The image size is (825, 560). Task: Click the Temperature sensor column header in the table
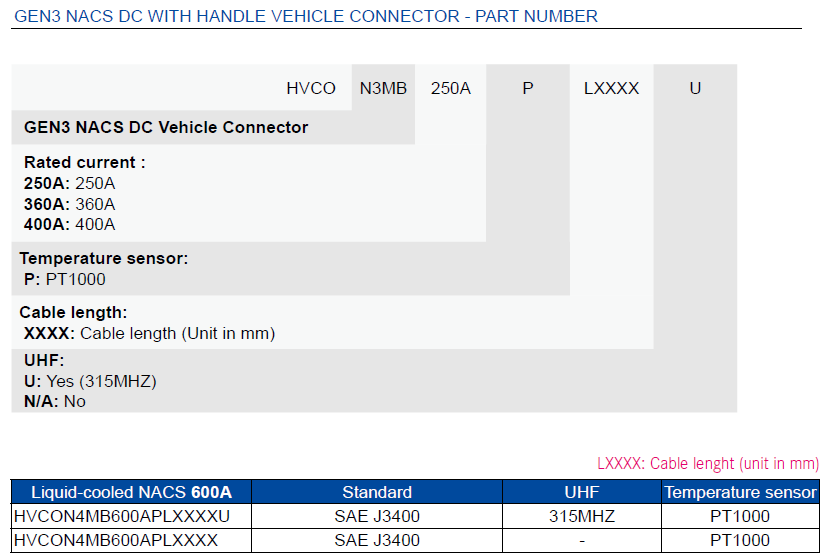pos(740,492)
